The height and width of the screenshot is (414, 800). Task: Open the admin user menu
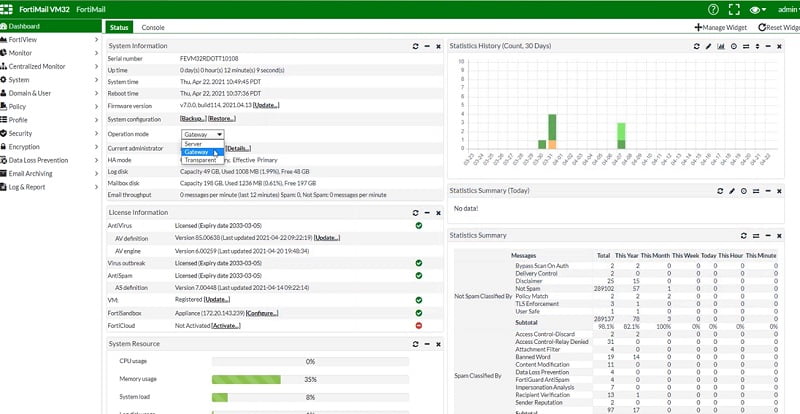coord(789,9)
